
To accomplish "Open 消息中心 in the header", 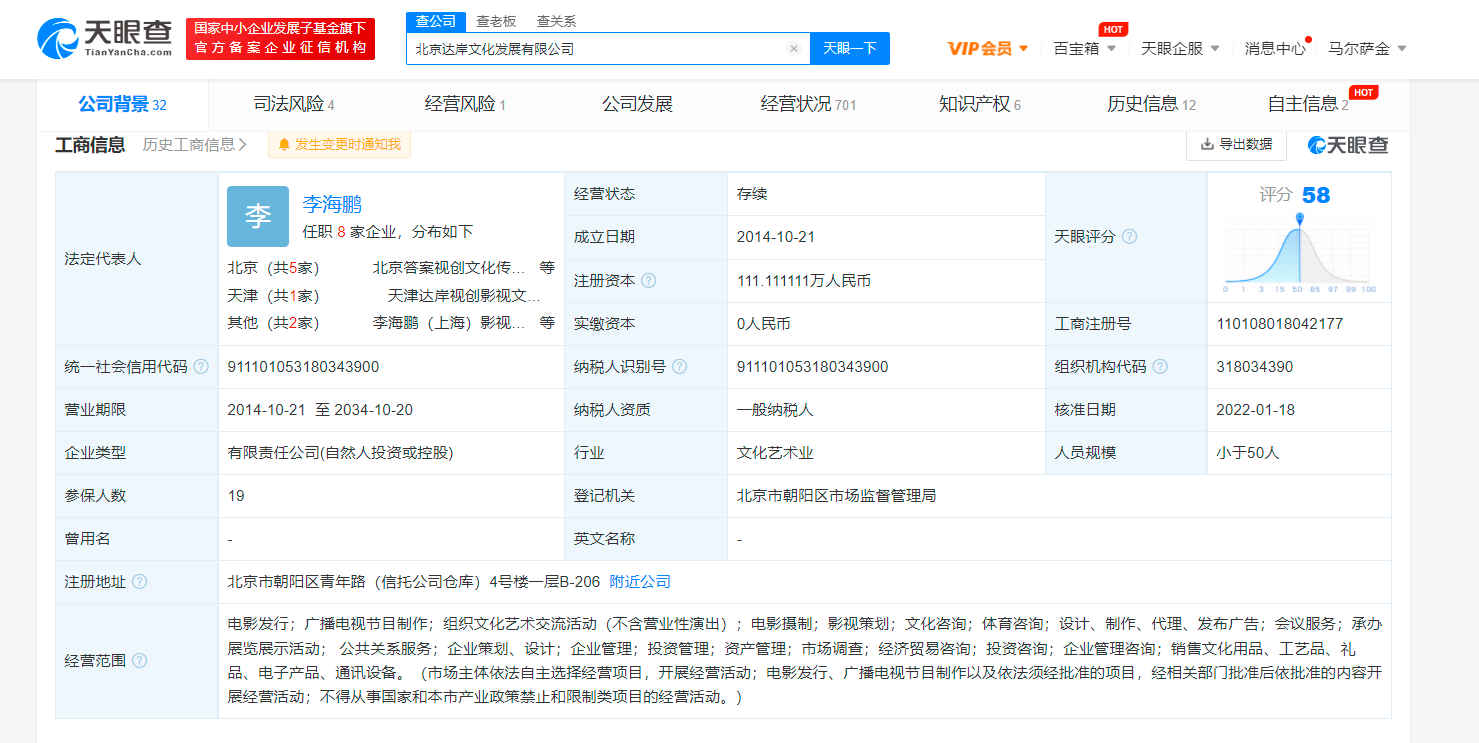I will 1275,48.
